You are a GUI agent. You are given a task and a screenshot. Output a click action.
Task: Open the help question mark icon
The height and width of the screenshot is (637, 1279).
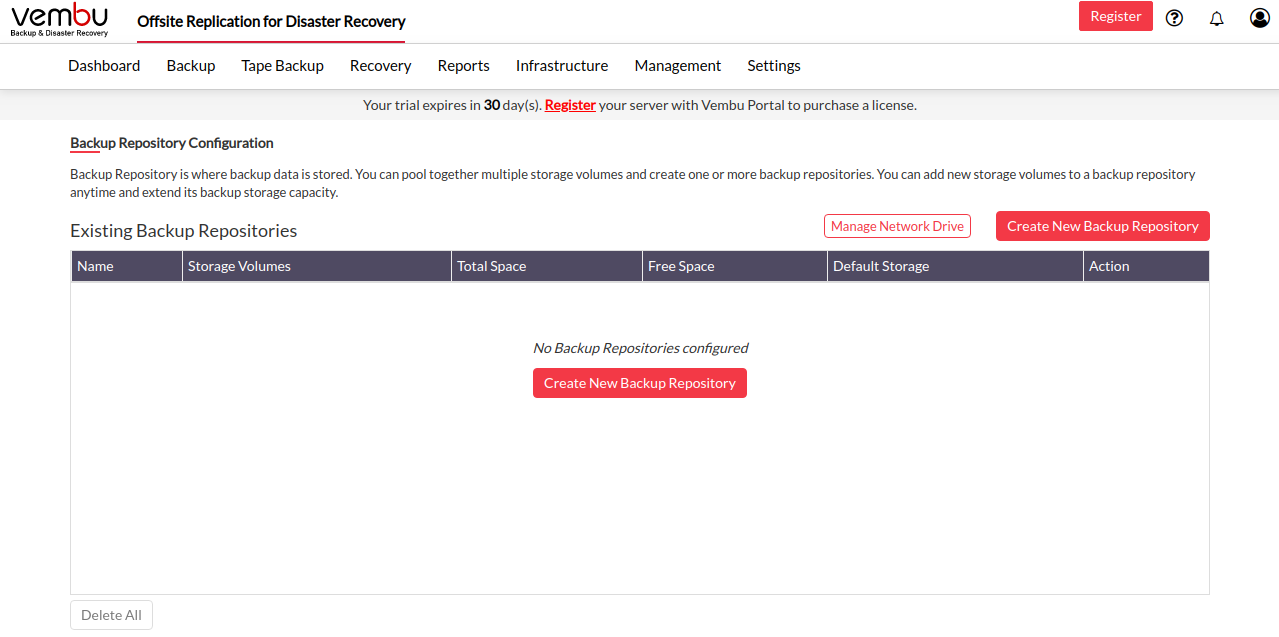click(x=1174, y=17)
